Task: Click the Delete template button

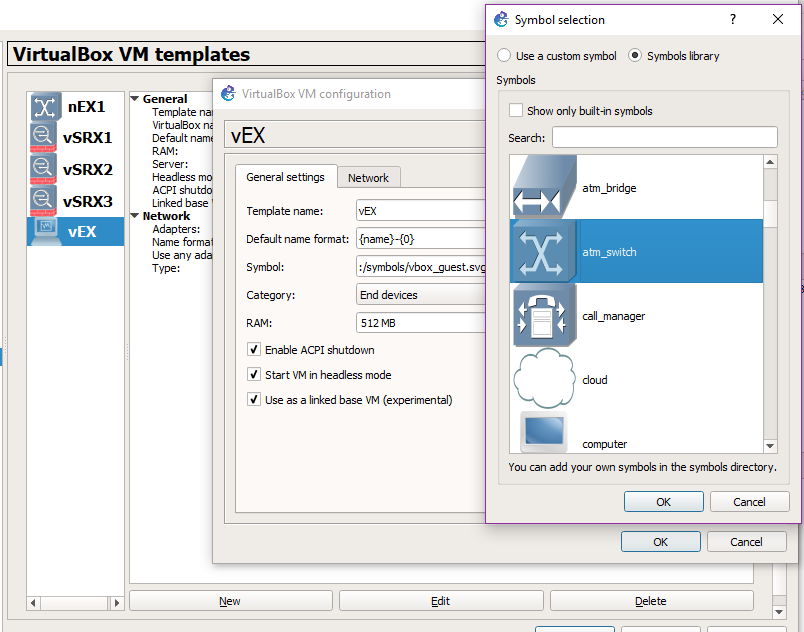Action: [651, 601]
